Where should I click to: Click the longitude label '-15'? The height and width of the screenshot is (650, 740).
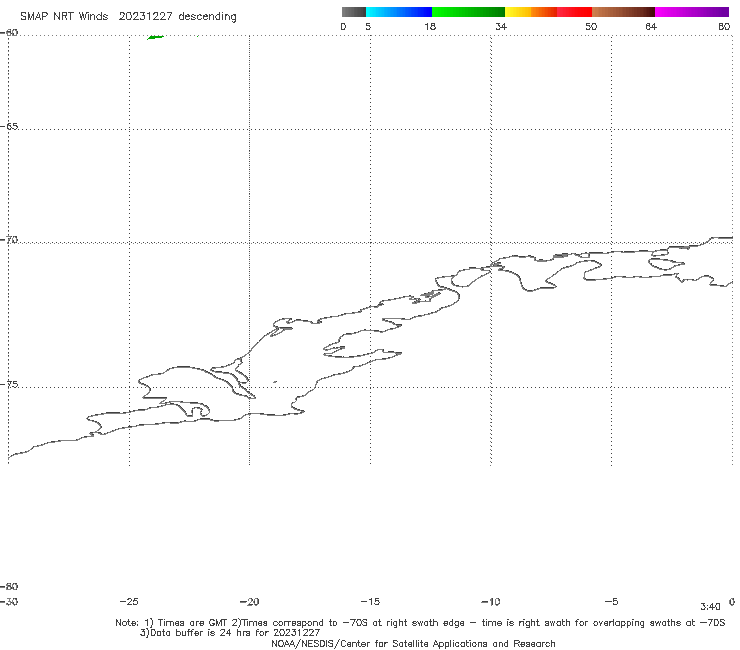tap(370, 601)
